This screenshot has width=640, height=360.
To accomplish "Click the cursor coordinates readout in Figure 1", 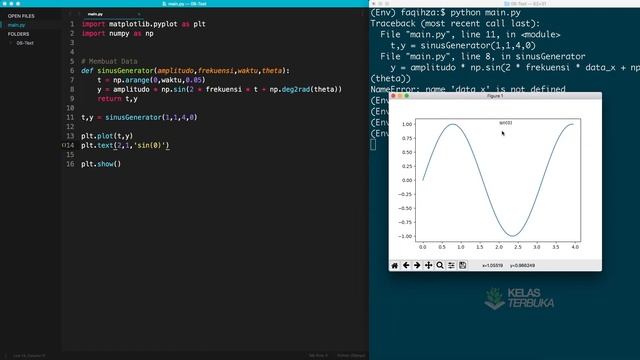I will pos(509,265).
